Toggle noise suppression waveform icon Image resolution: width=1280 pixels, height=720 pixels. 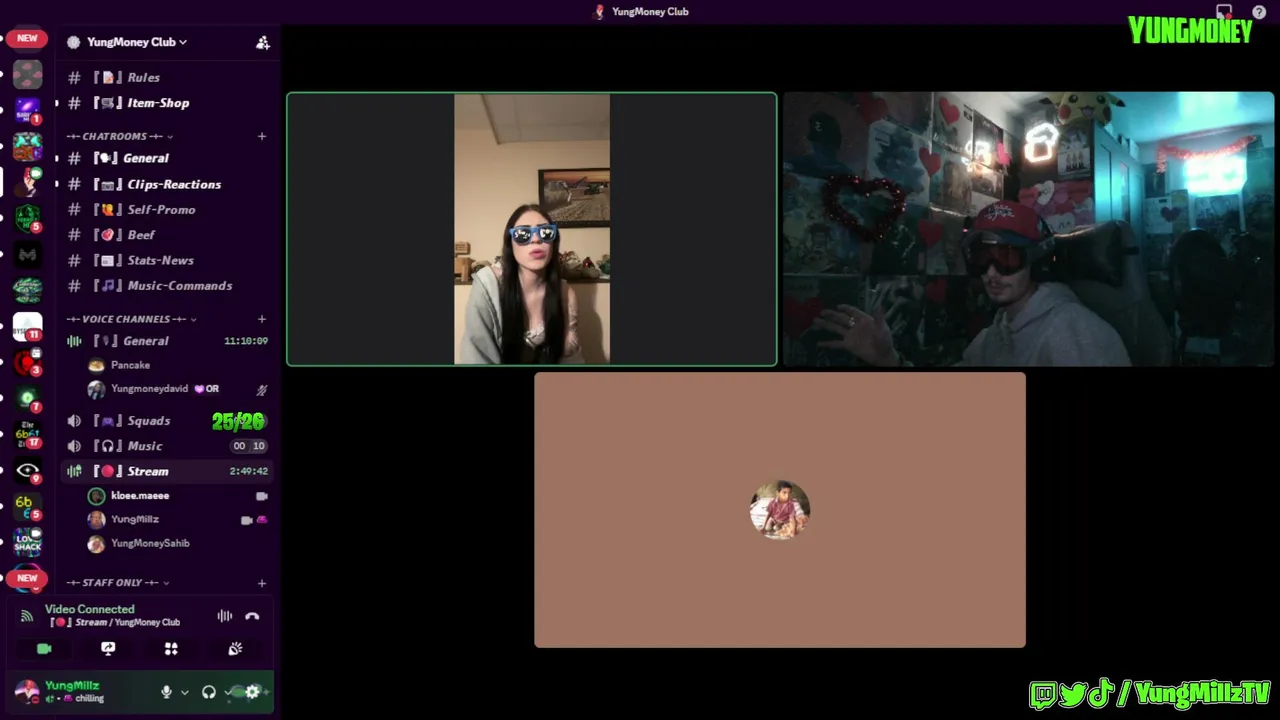pos(225,616)
